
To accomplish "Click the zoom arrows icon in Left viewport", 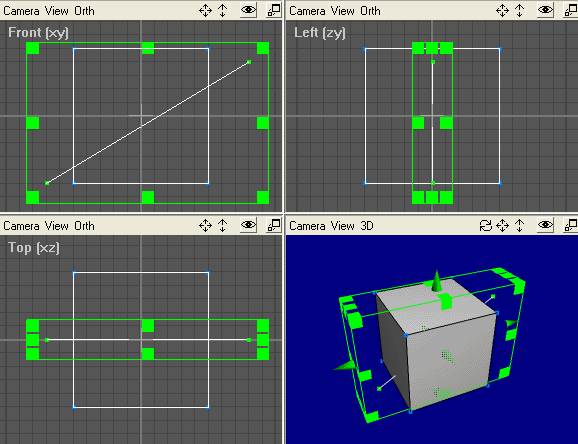I will coord(520,10).
